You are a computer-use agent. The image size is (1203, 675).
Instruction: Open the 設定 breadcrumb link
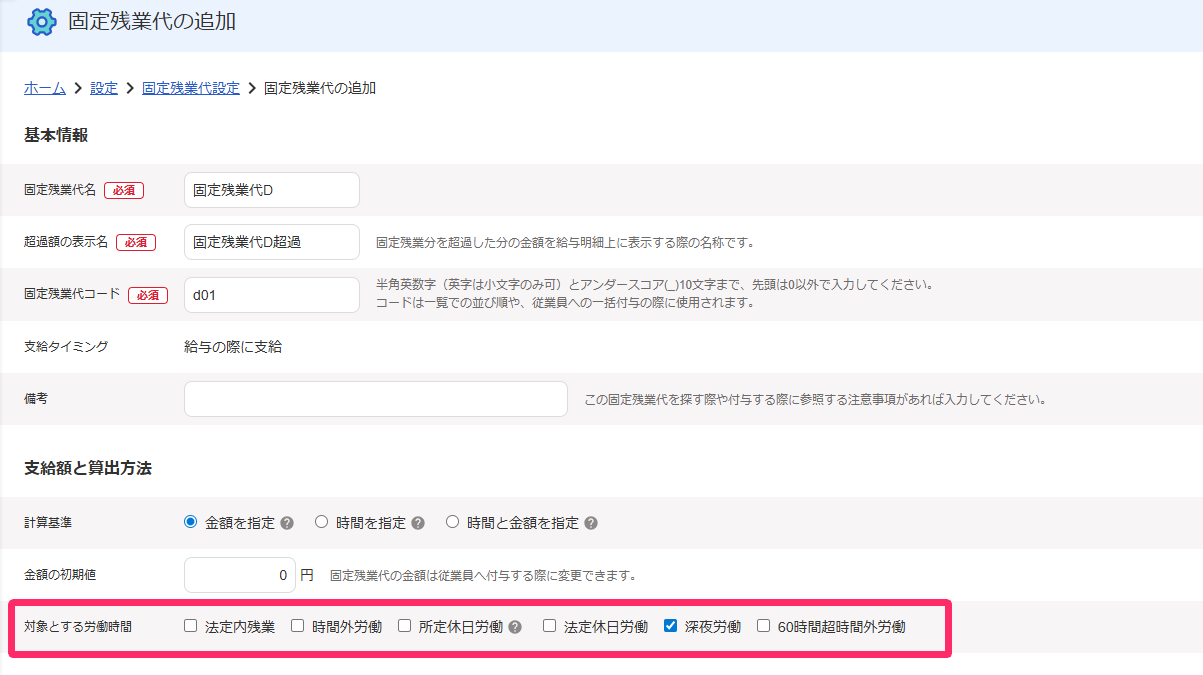104,88
